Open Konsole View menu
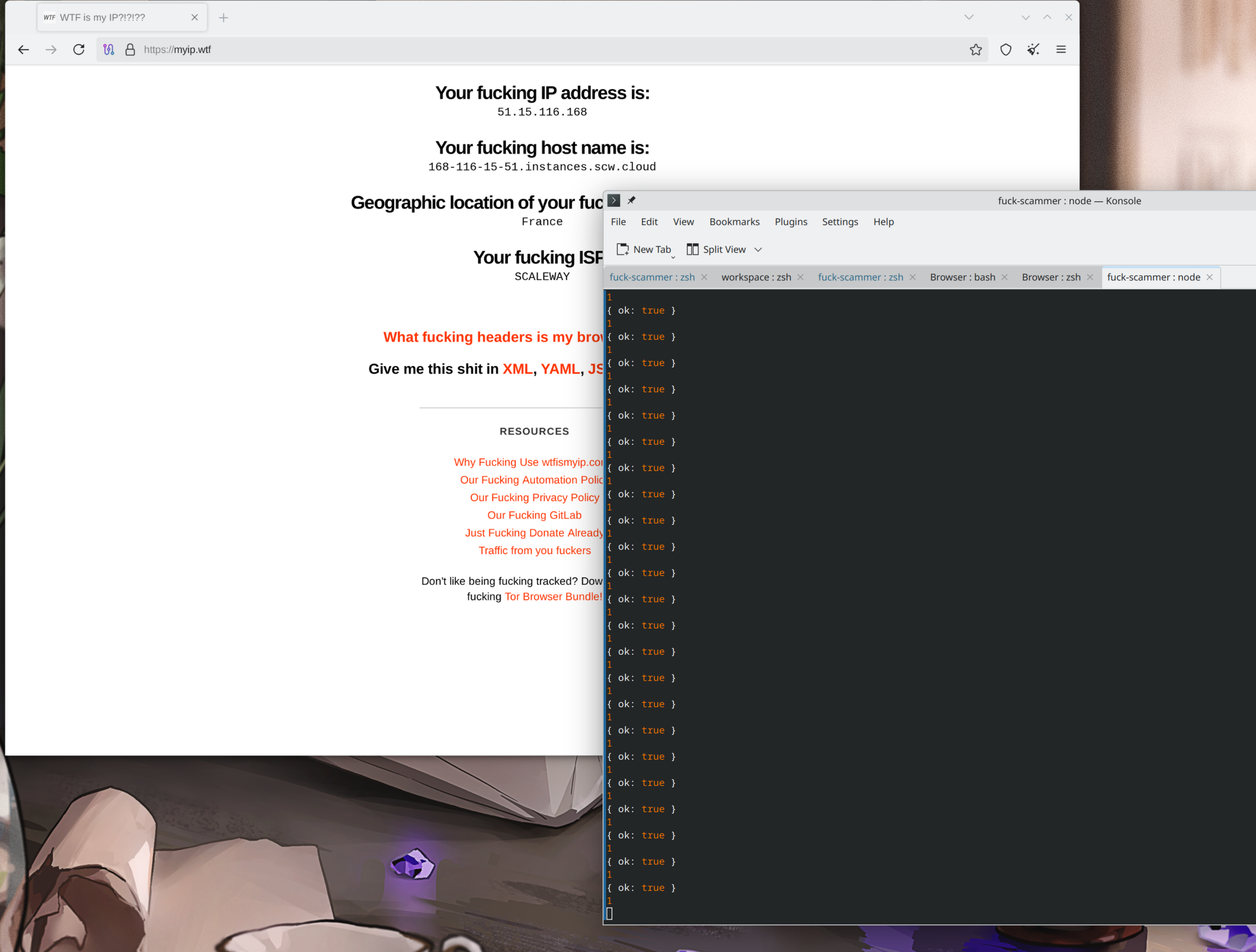 [x=683, y=222]
